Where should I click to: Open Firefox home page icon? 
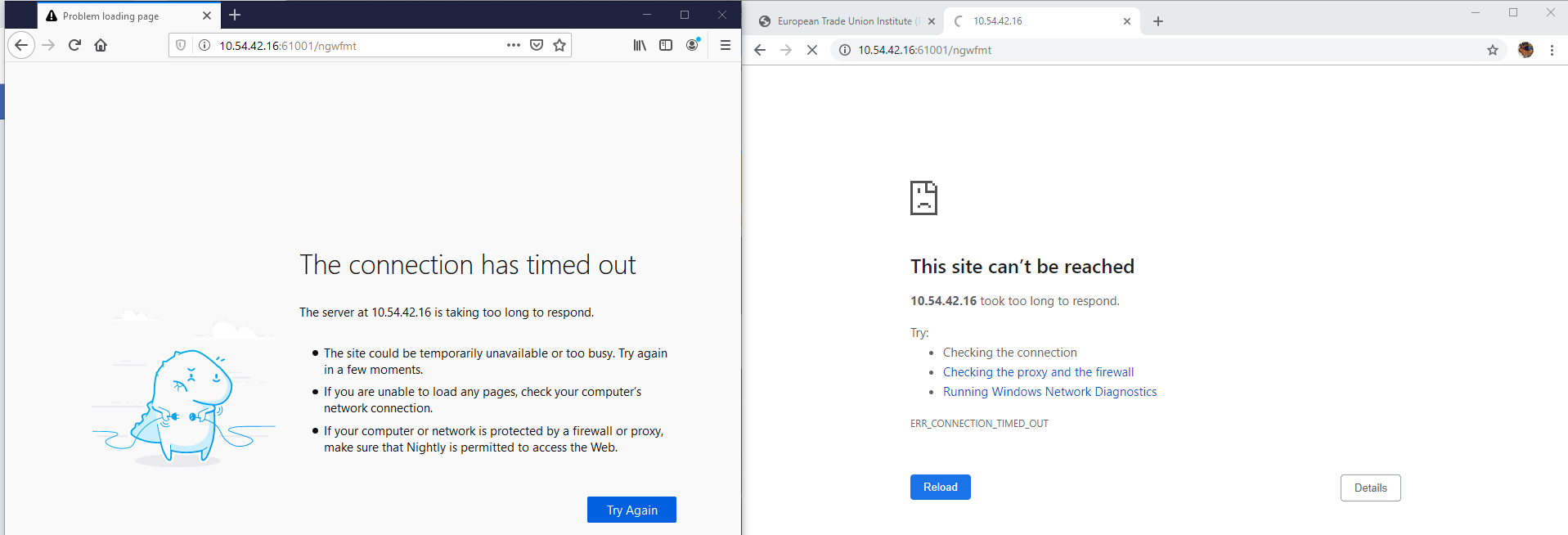click(101, 45)
